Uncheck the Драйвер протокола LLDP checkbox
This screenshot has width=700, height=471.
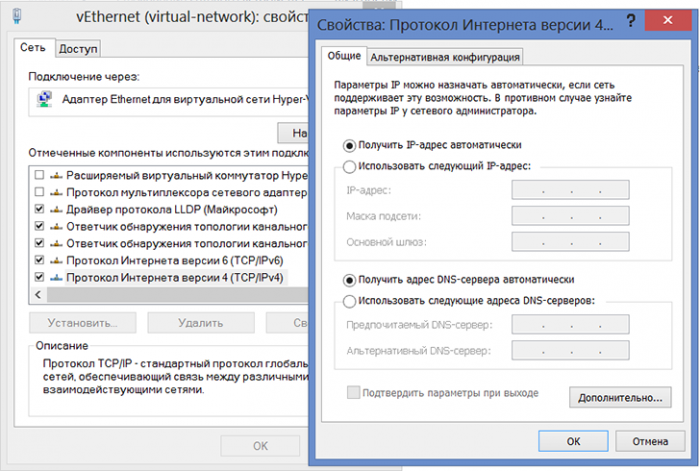coord(39,209)
